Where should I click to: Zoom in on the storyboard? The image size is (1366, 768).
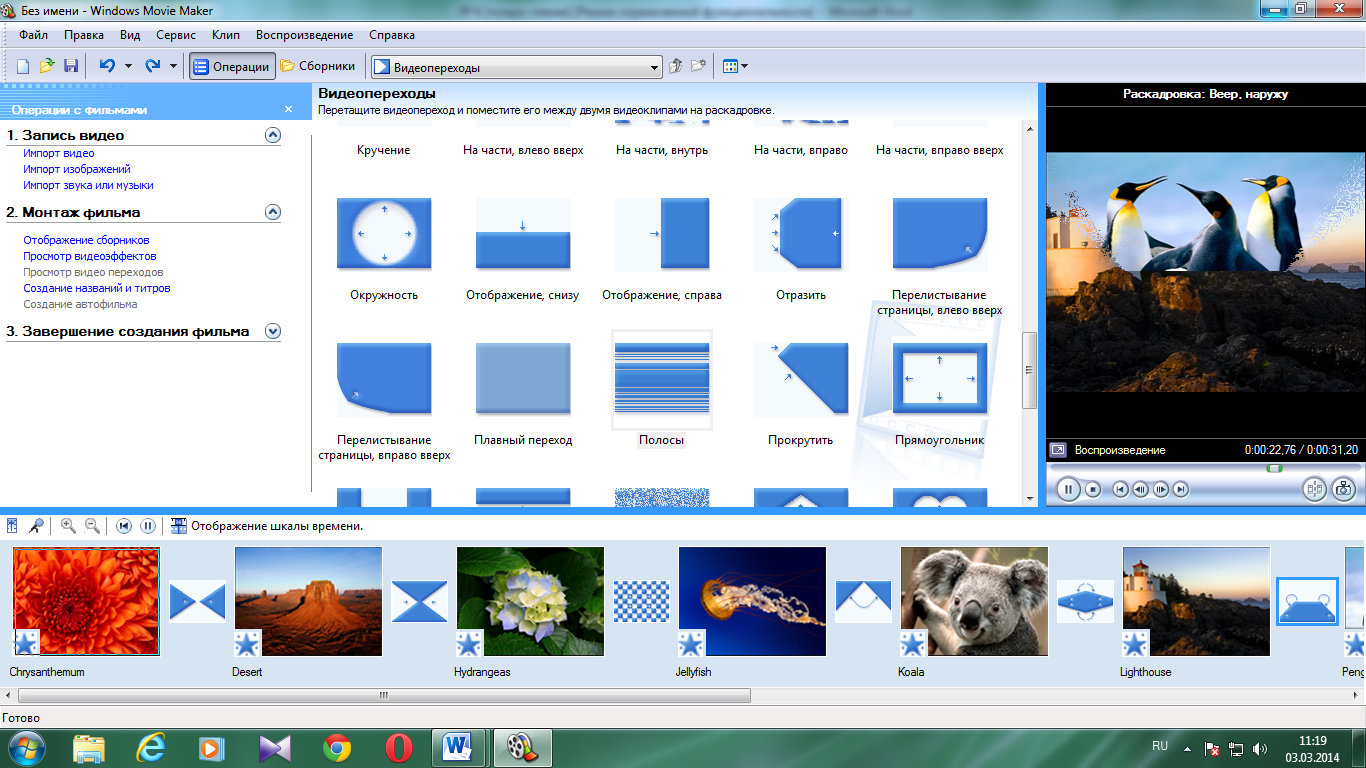coord(68,526)
